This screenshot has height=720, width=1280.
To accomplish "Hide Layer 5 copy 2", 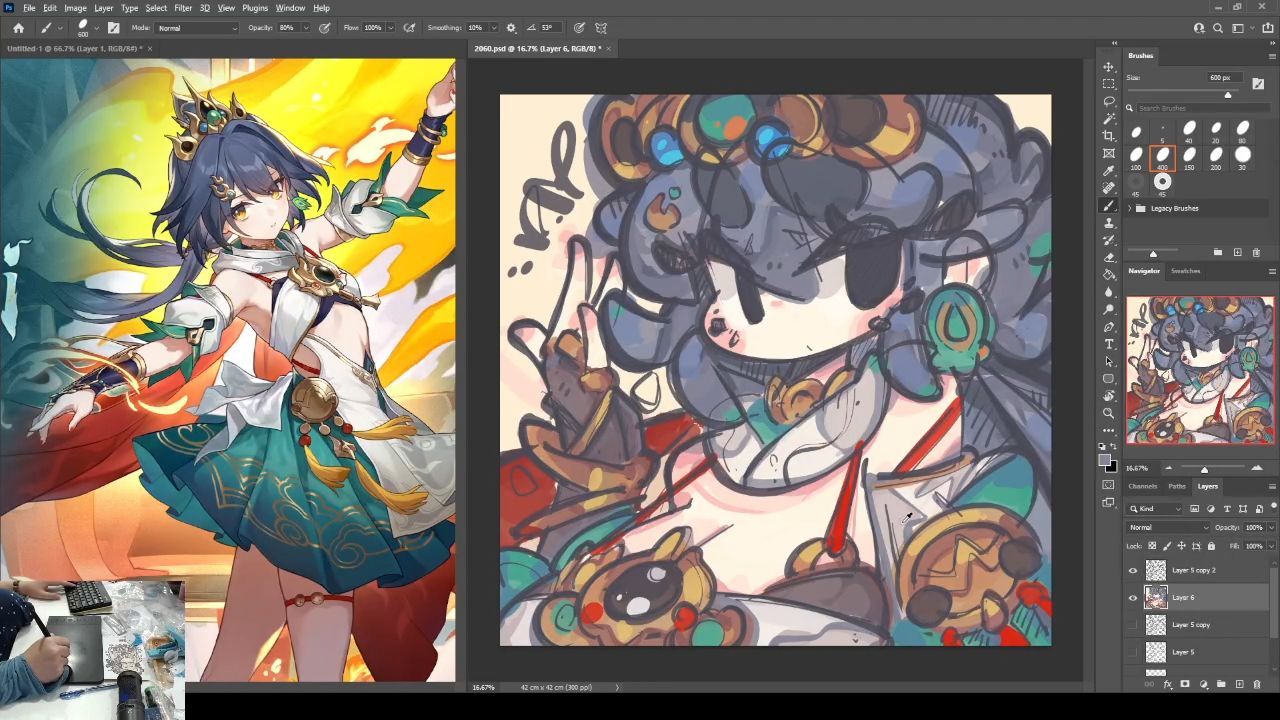I will click(1133, 570).
